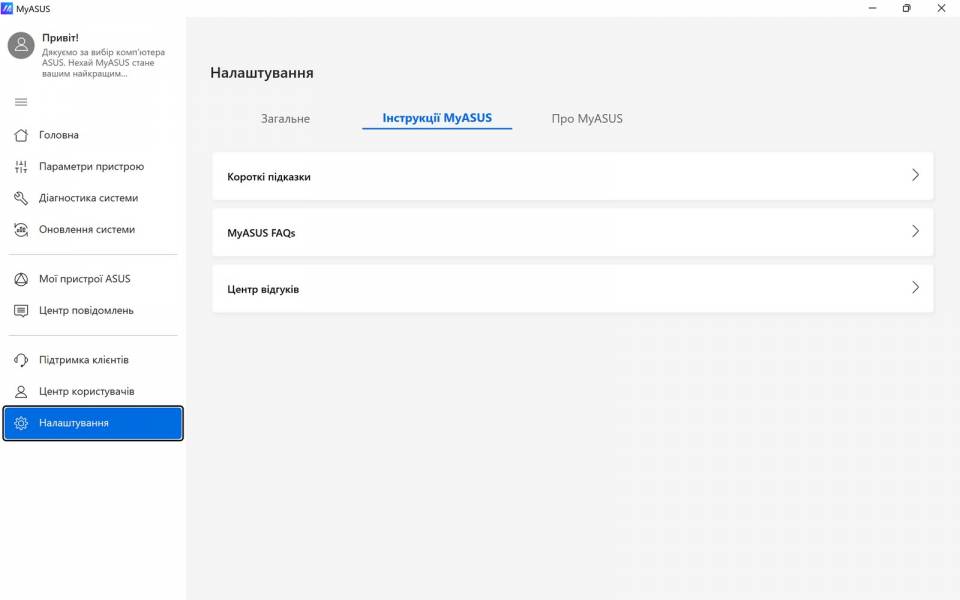Collapse the sidebar with hamburger menu
This screenshot has height=600, width=960.
coord(21,102)
